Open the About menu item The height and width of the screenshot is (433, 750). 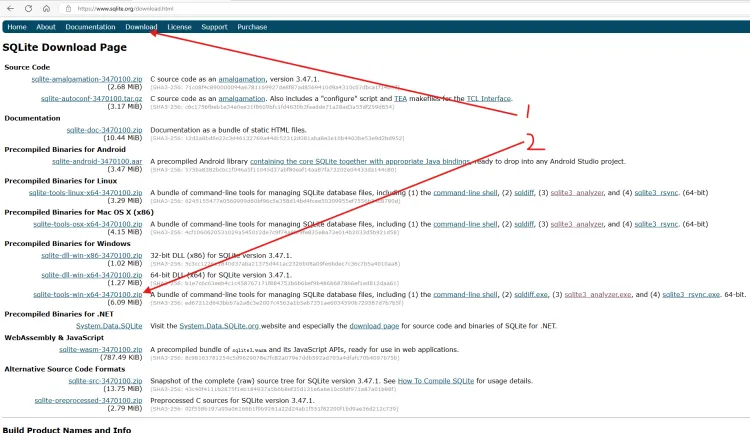[46, 27]
